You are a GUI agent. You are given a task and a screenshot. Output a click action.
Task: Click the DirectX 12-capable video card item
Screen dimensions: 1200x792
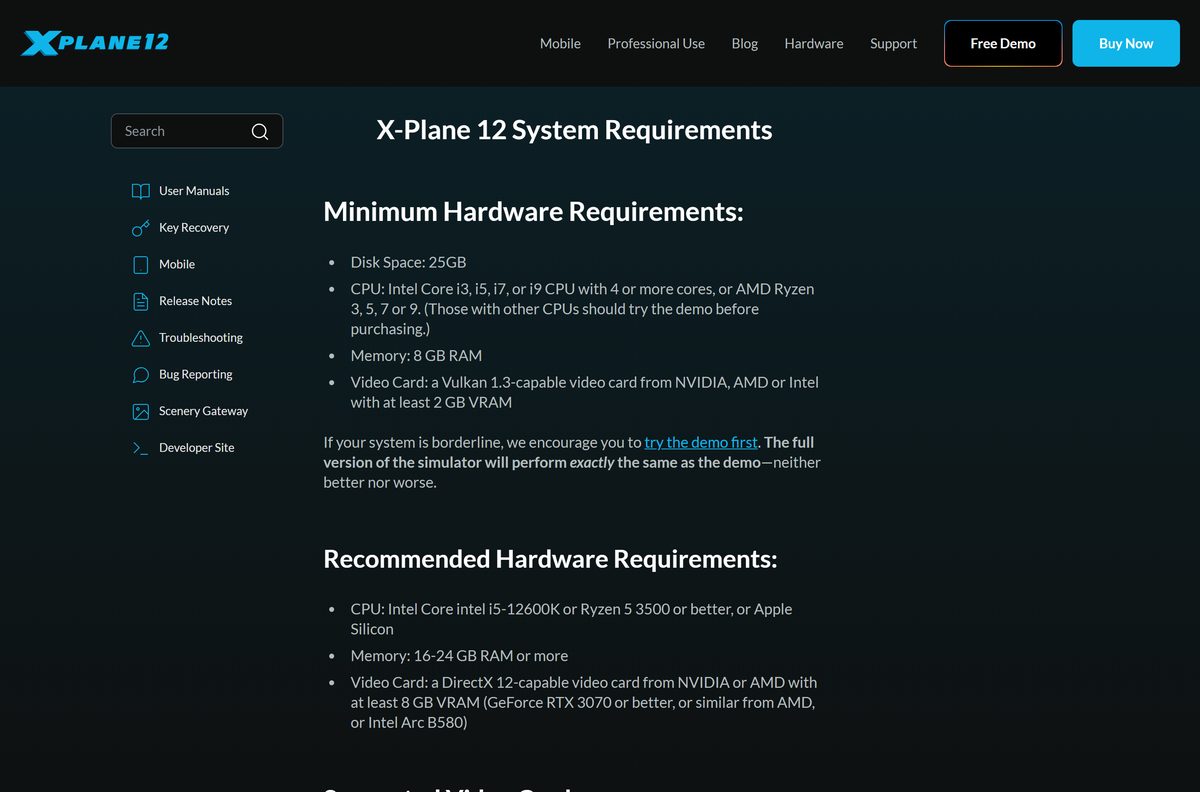coord(584,702)
